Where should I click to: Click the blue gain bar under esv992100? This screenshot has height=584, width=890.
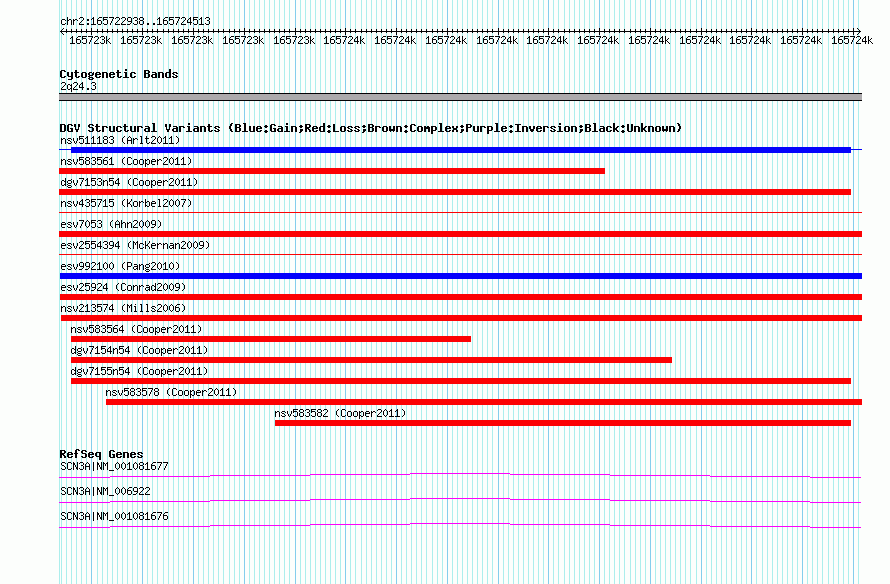tap(460, 276)
